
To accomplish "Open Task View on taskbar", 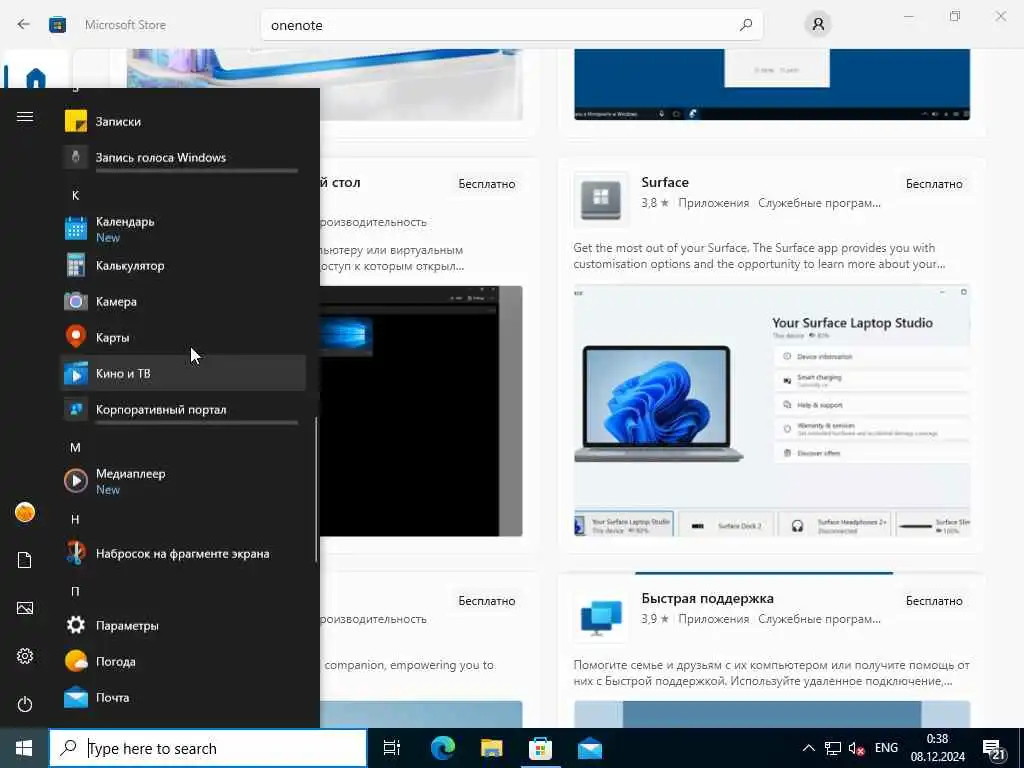I will tap(392, 748).
